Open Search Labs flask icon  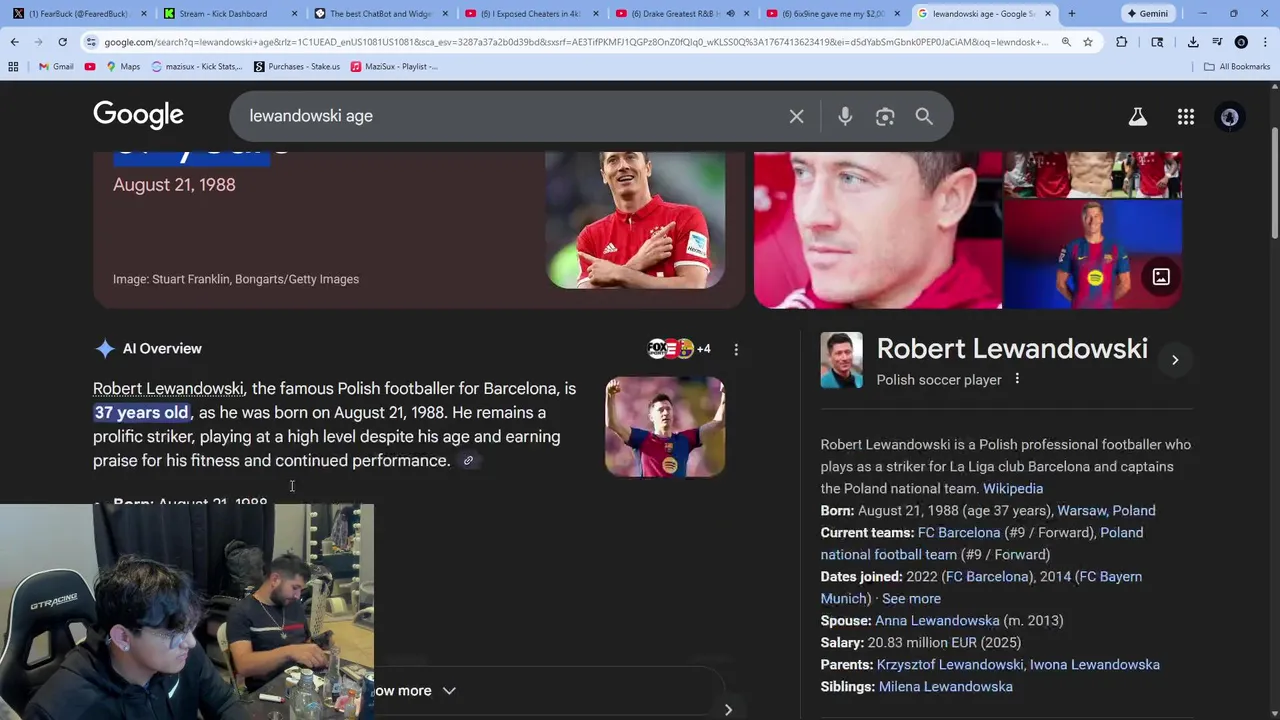(x=1138, y=116)
